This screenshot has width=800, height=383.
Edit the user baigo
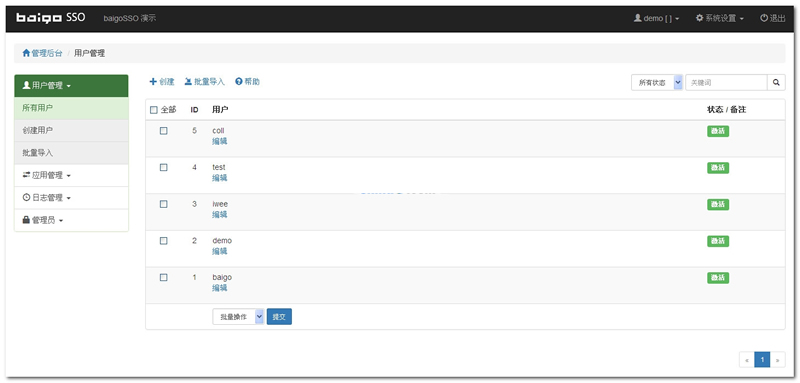(x=219, y=288)
